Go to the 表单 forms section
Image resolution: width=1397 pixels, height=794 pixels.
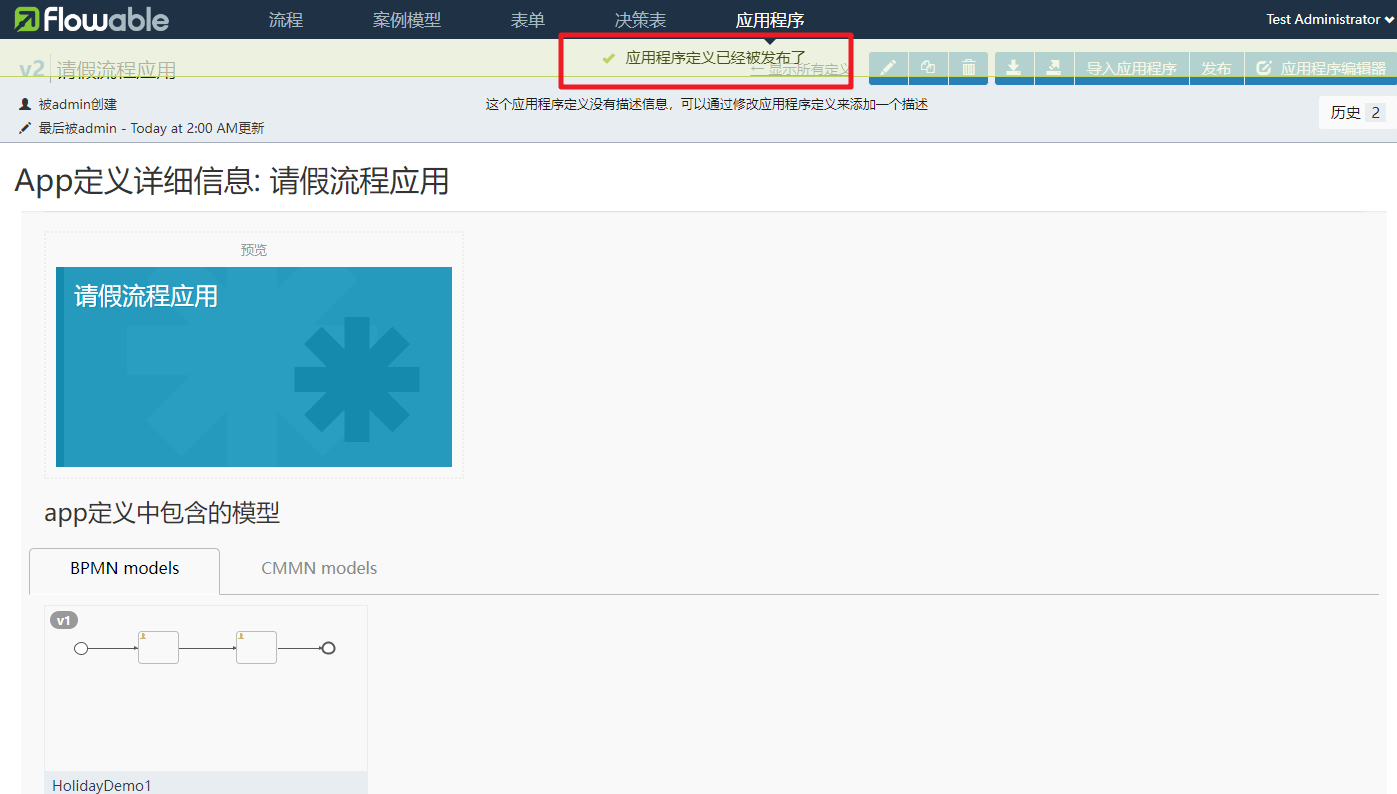click(x=528, y=20)
